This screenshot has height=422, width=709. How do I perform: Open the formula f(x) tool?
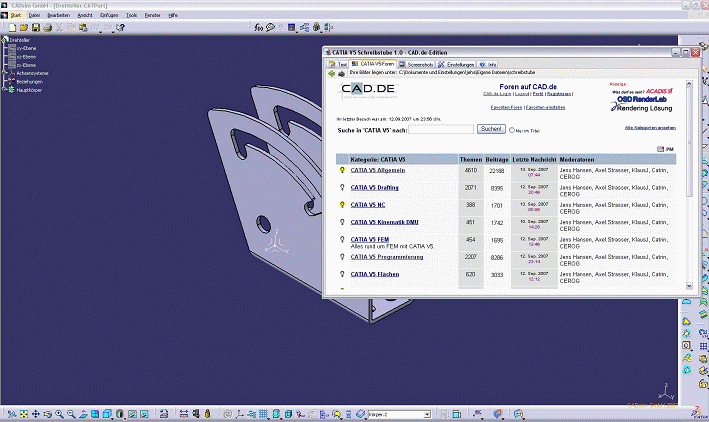(258, 28)
